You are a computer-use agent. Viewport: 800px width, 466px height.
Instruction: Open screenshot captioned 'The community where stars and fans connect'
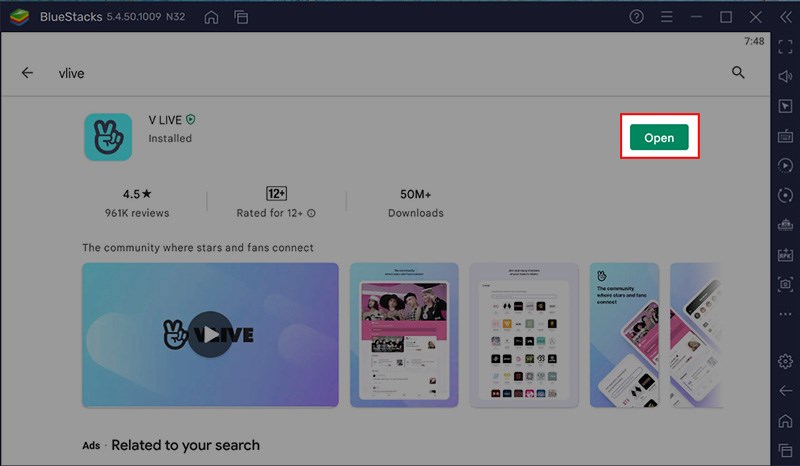coord(624,335)
